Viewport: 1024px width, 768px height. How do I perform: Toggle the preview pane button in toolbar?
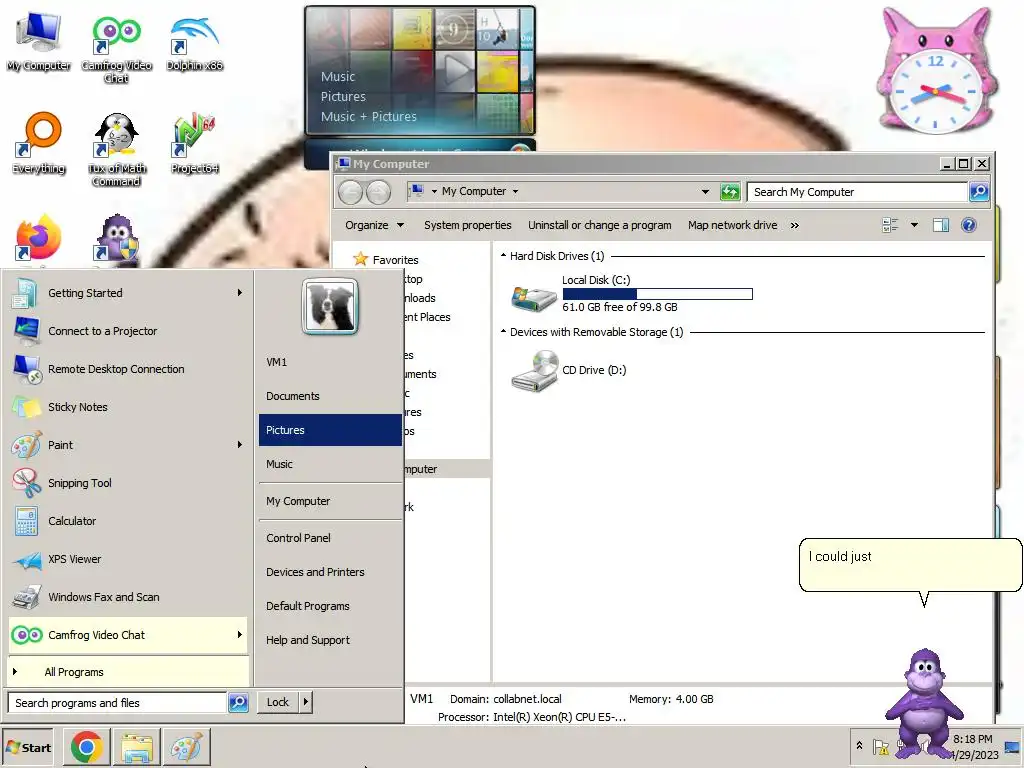click(x=940, y=225)
